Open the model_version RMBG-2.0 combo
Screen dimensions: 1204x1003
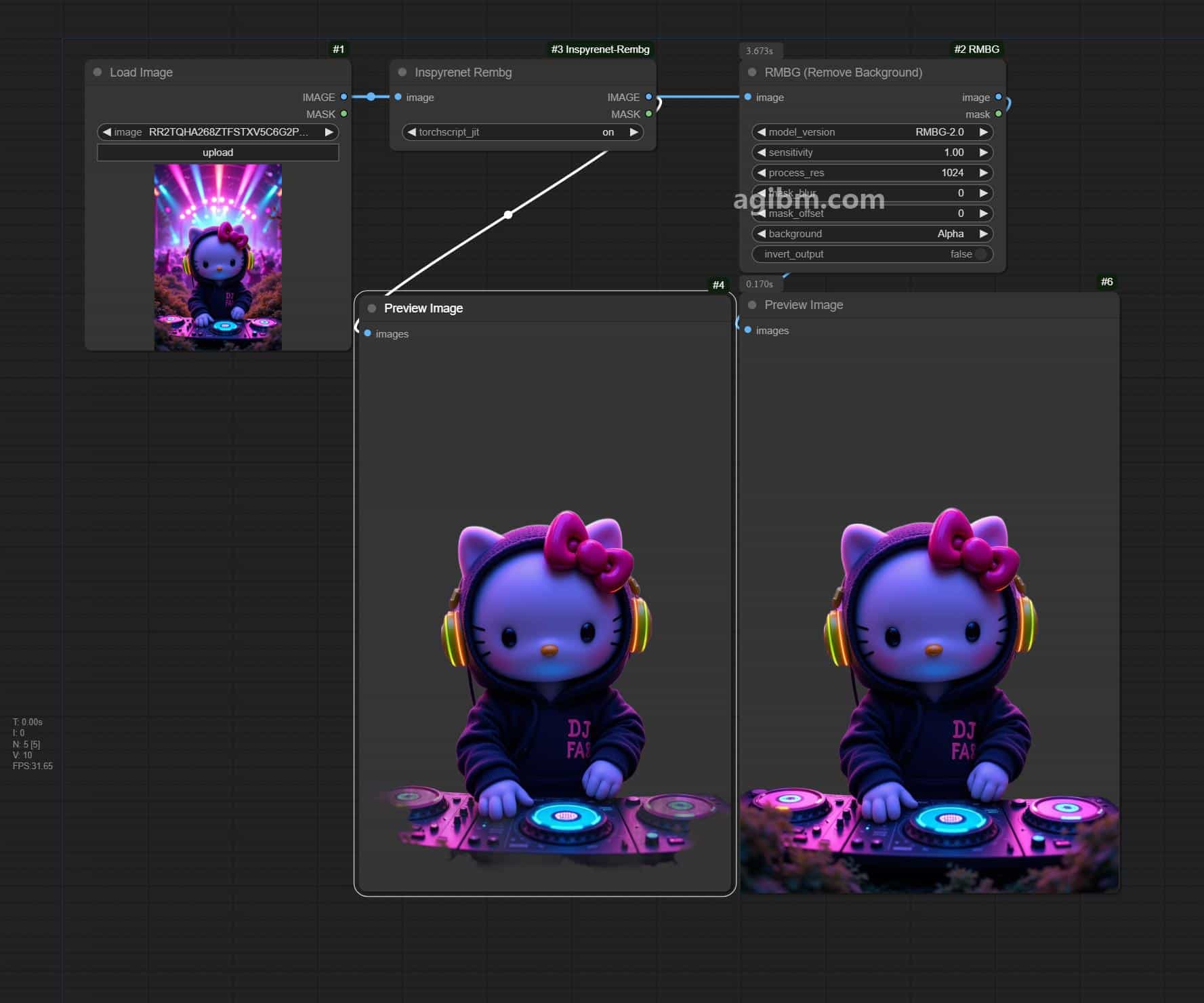tap(873, 132)
